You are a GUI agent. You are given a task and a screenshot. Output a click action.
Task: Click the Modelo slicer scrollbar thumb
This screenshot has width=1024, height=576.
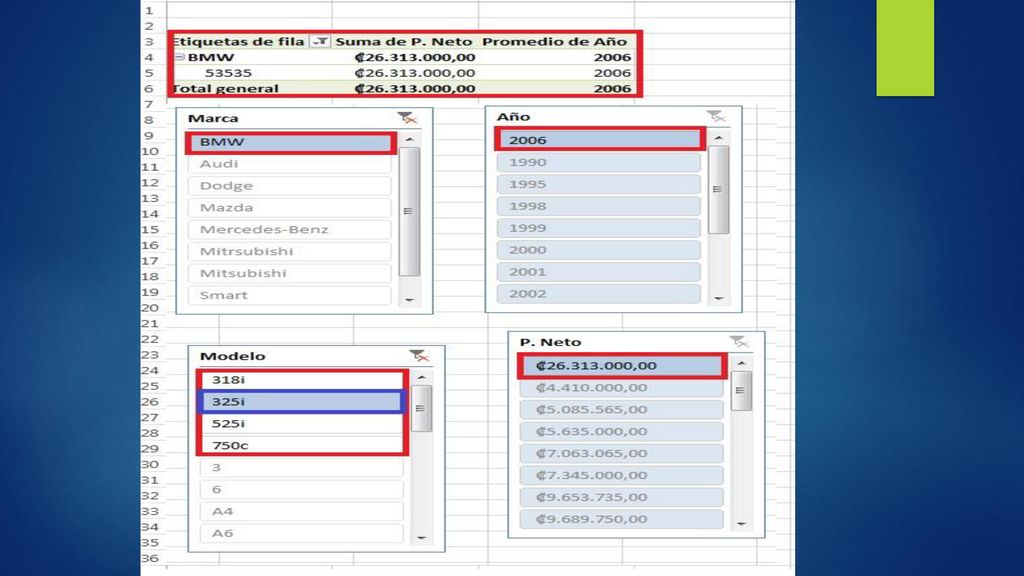point(421,409)
